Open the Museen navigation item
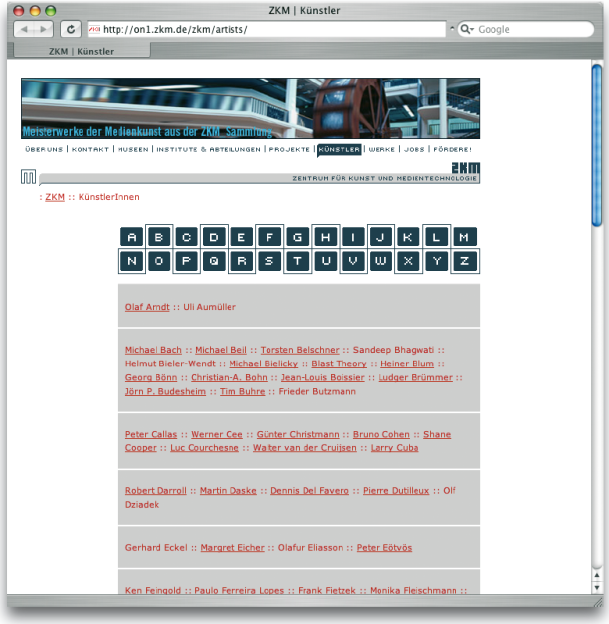The width and height of the screenshot is (609, 624). coord(133,149)
